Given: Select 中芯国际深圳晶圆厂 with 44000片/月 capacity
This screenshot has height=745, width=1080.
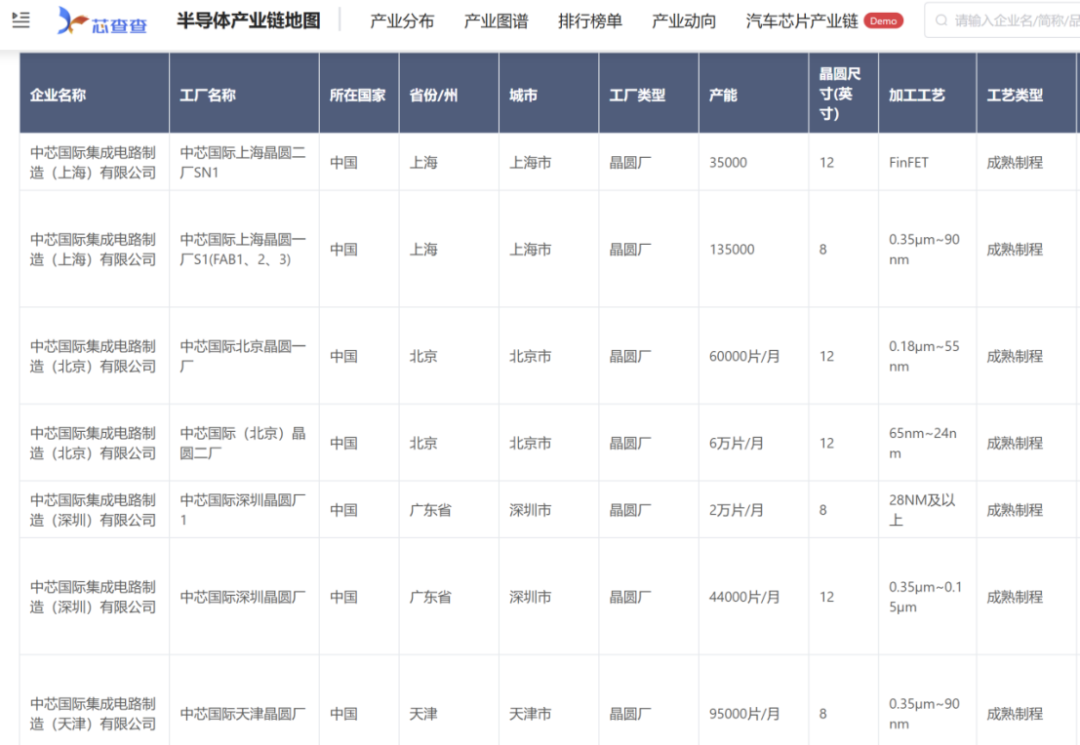Looking at the screenshot, I should pos(242,597).
